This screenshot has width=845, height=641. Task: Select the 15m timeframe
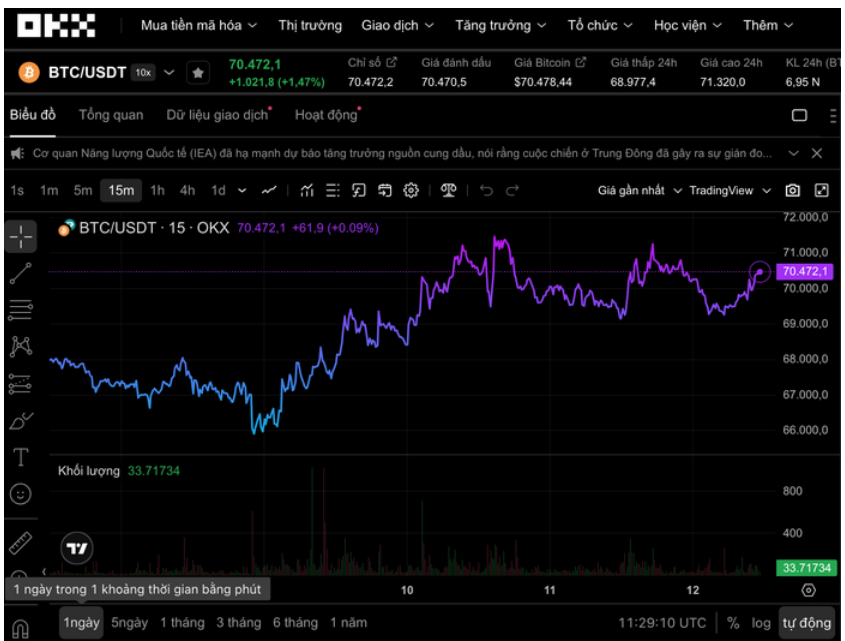tap(121, 190)
